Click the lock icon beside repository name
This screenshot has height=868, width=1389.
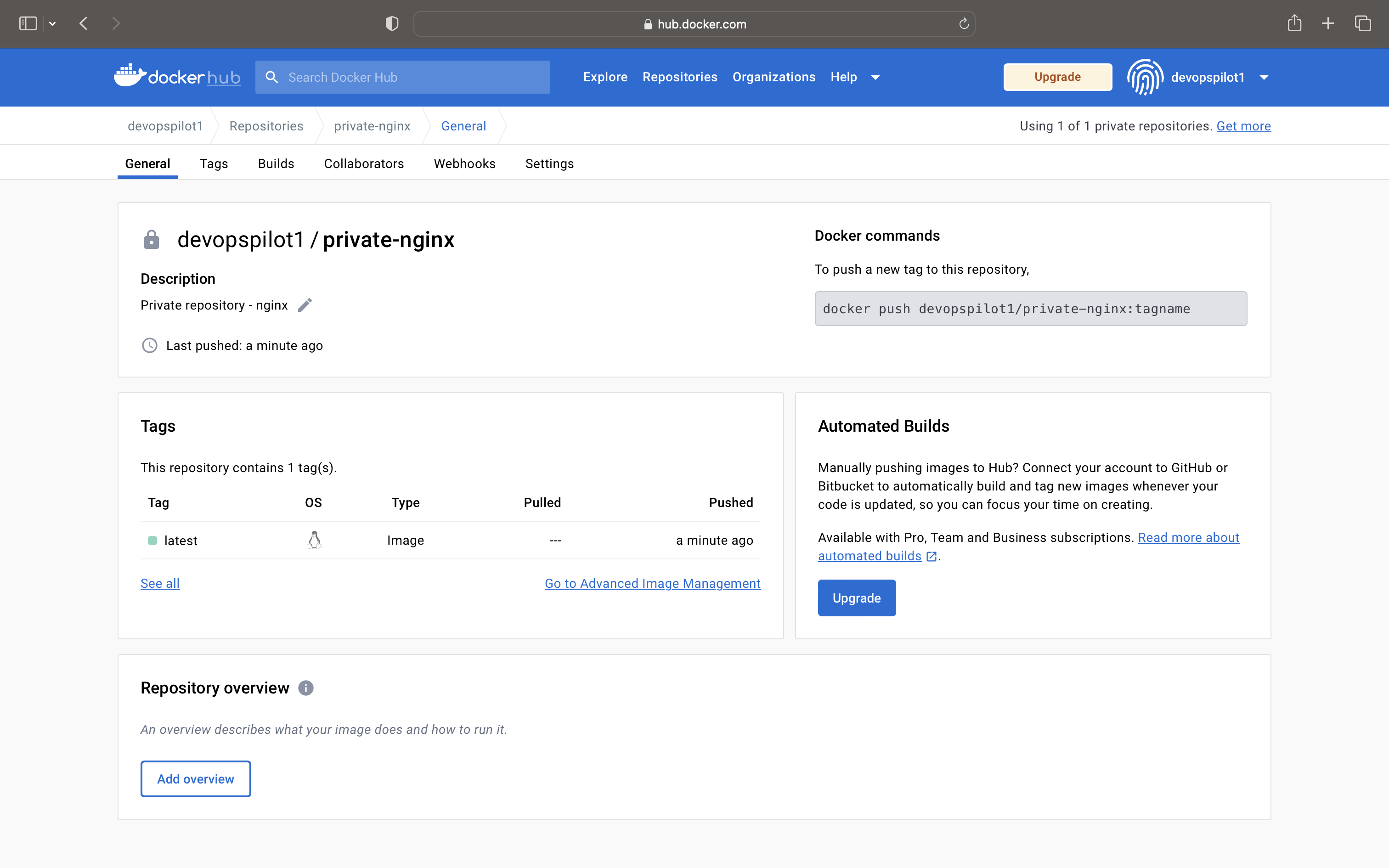click(x=152, y=239)
